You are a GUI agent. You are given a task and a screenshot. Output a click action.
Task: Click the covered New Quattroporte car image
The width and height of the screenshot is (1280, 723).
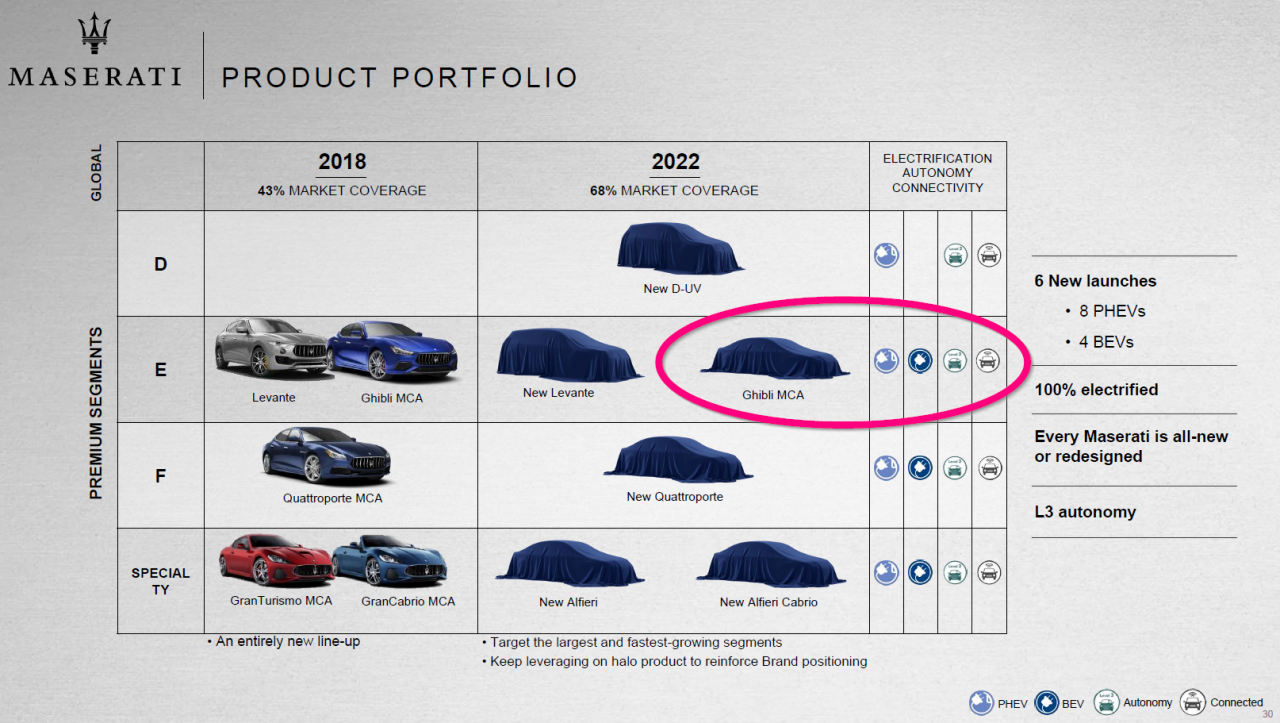(676, 460)
